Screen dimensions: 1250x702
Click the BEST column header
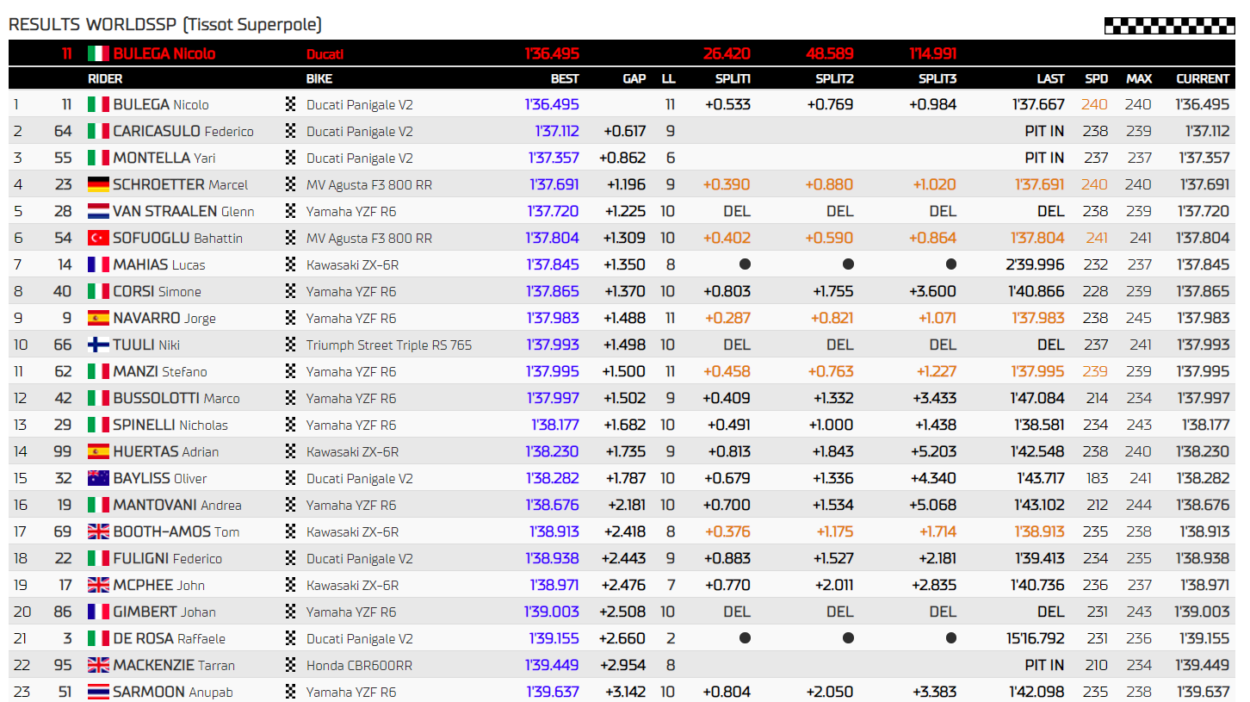[565, 78]
